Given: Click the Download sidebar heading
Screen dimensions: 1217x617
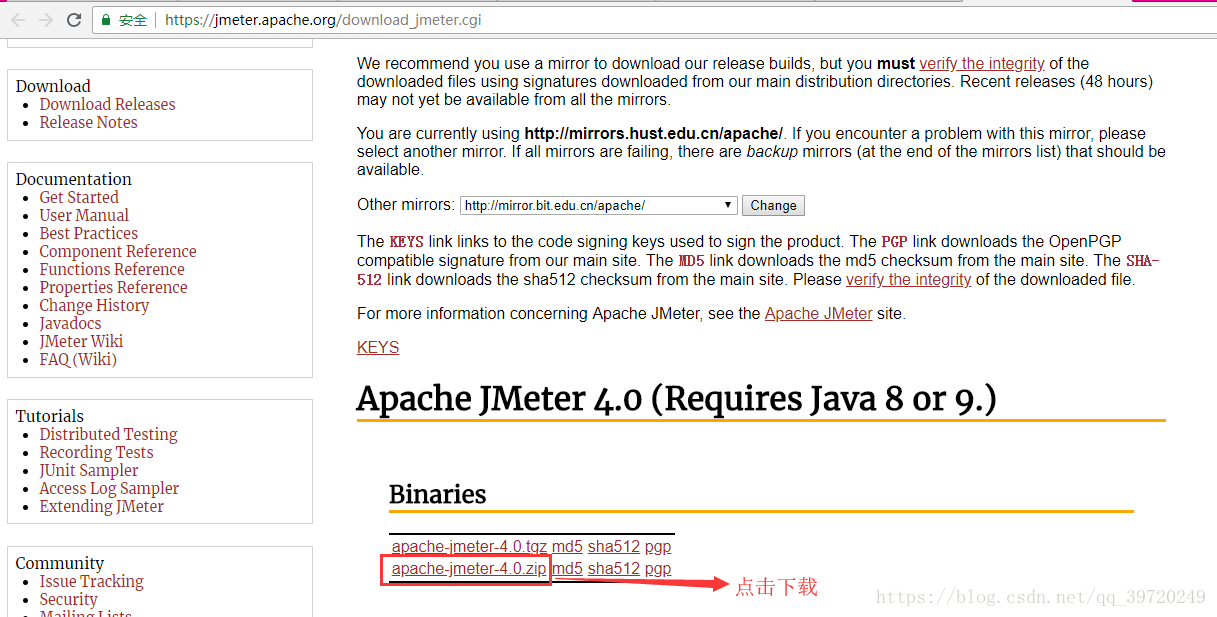Looking at the screenshot, I should coord(53,86).
